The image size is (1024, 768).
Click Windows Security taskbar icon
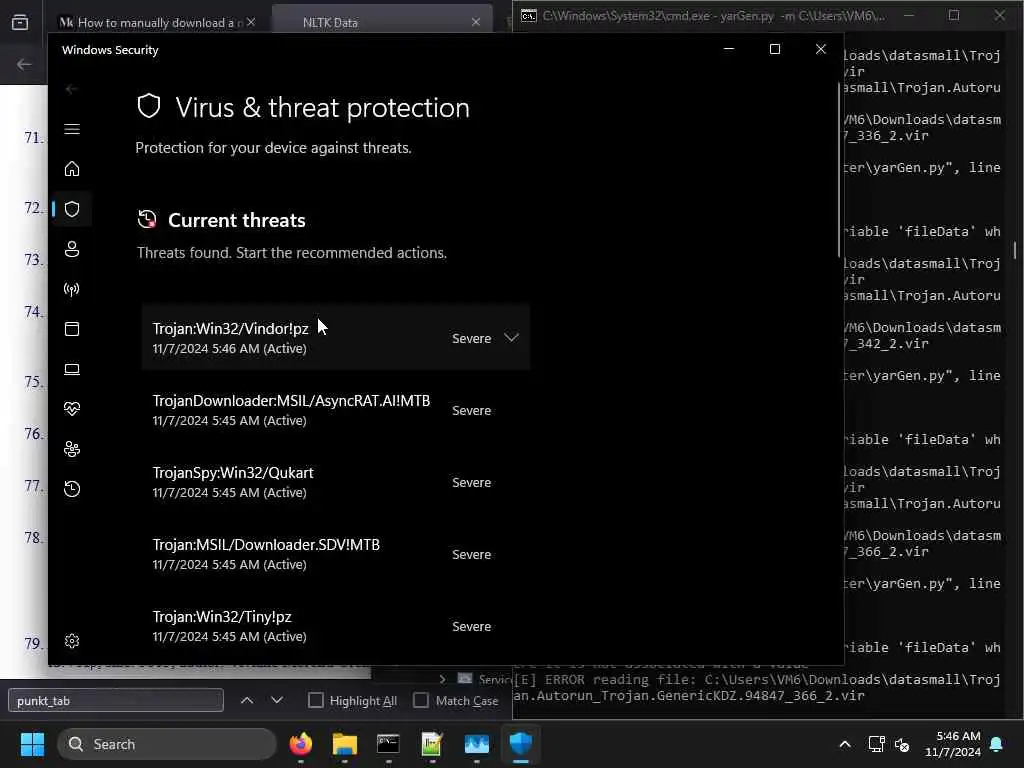[520, 744]
